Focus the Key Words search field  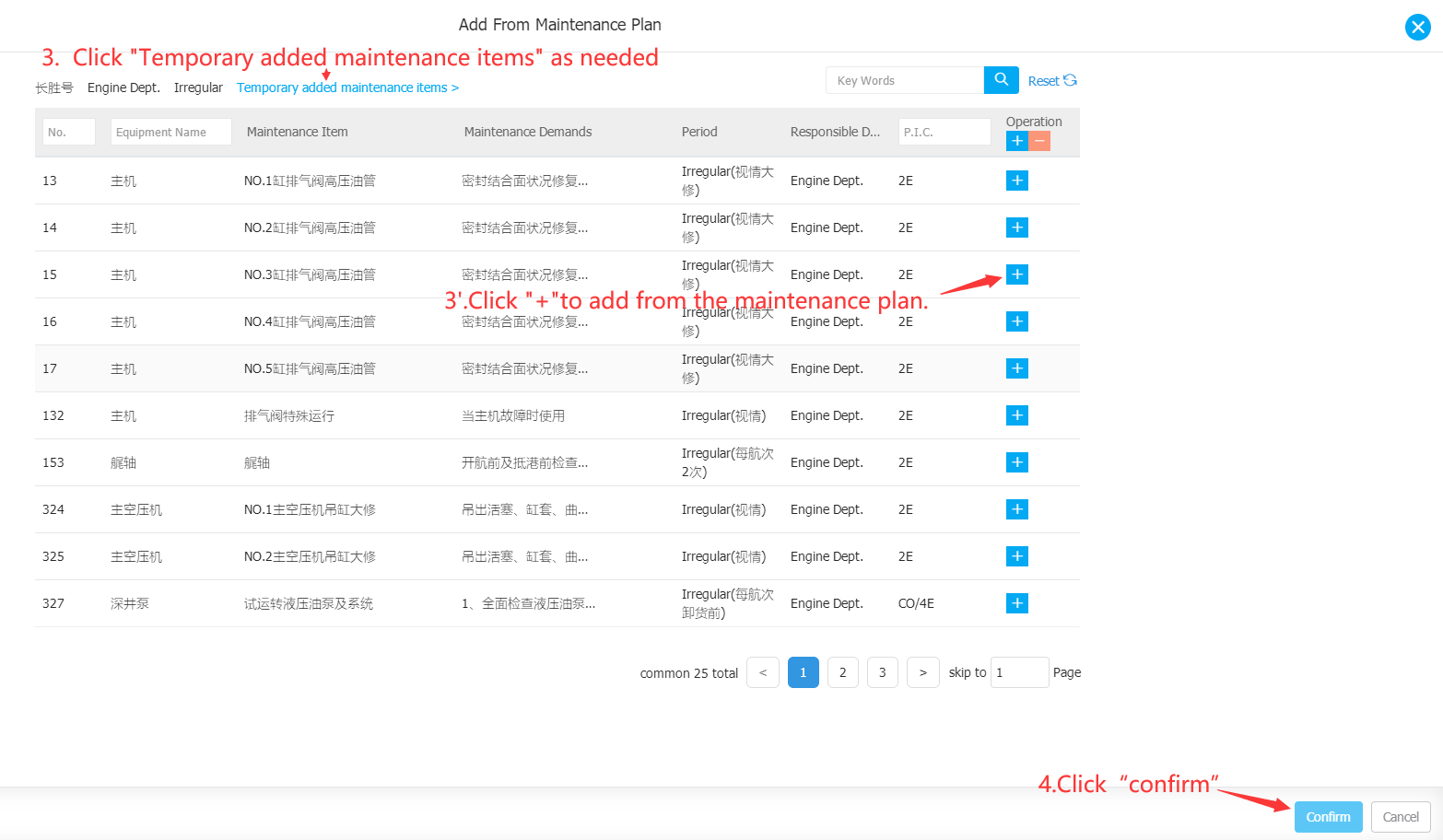point(905,80)
